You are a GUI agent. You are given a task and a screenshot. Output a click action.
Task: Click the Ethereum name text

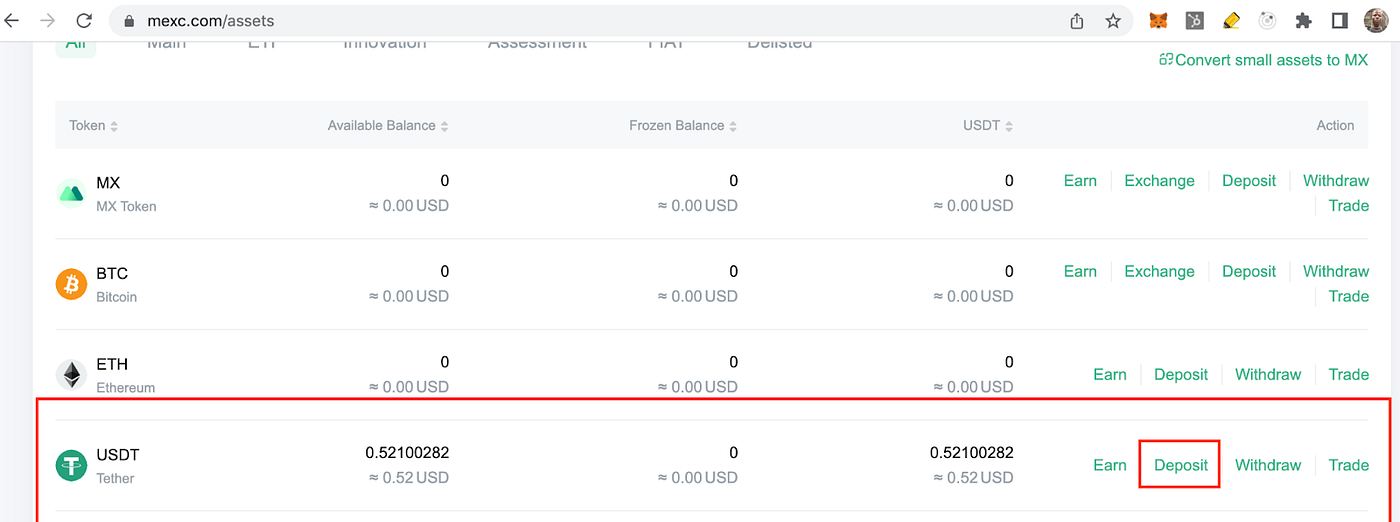click(126, 388)
